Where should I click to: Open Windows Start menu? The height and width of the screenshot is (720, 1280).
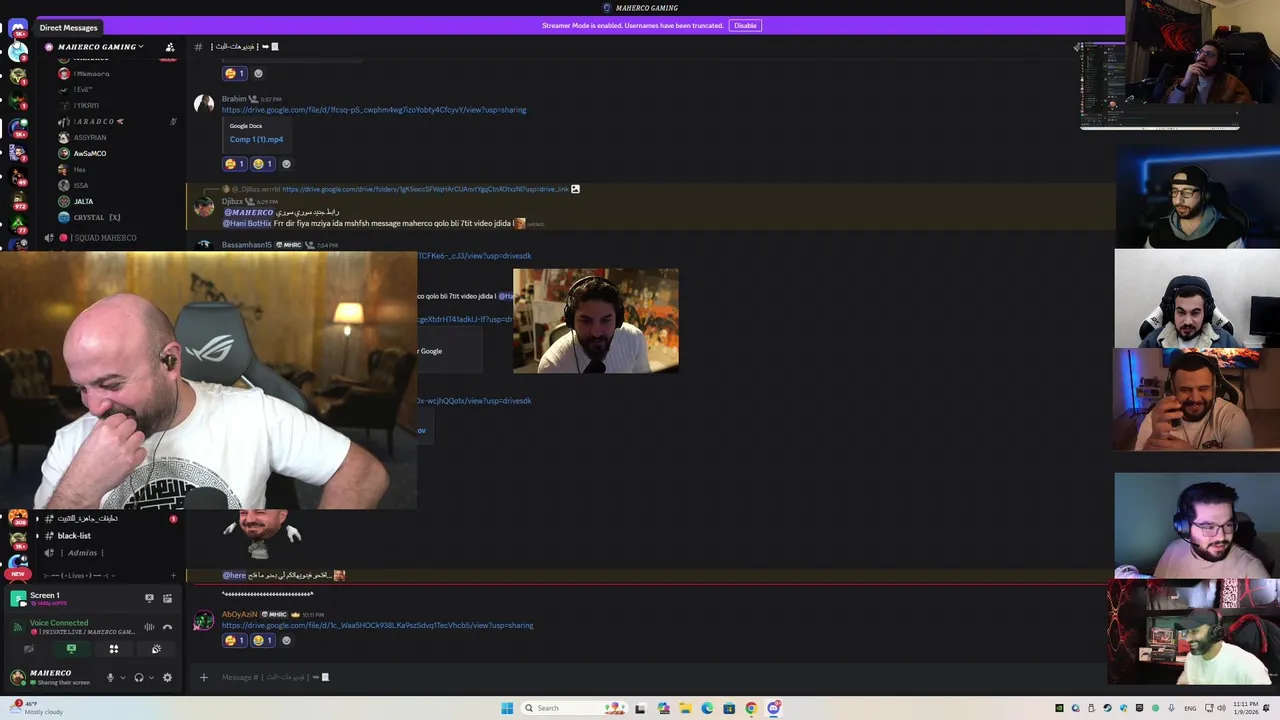tap(507, 708)
